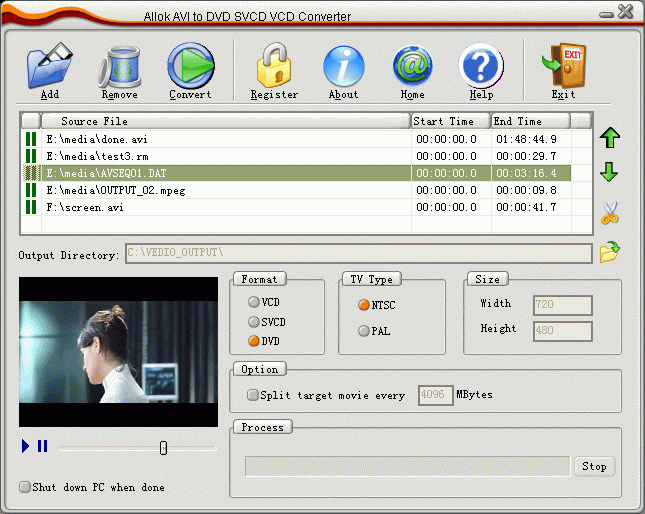645x514 pixels.
Task: Click the status icon beside test3.rm
Action: coord(31,156)
